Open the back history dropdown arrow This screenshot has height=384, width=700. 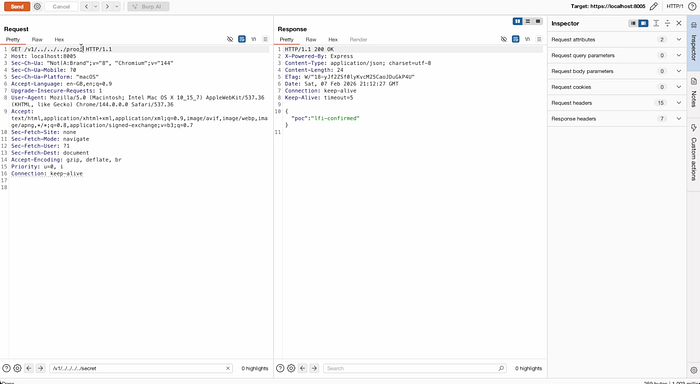click(95, 7)
